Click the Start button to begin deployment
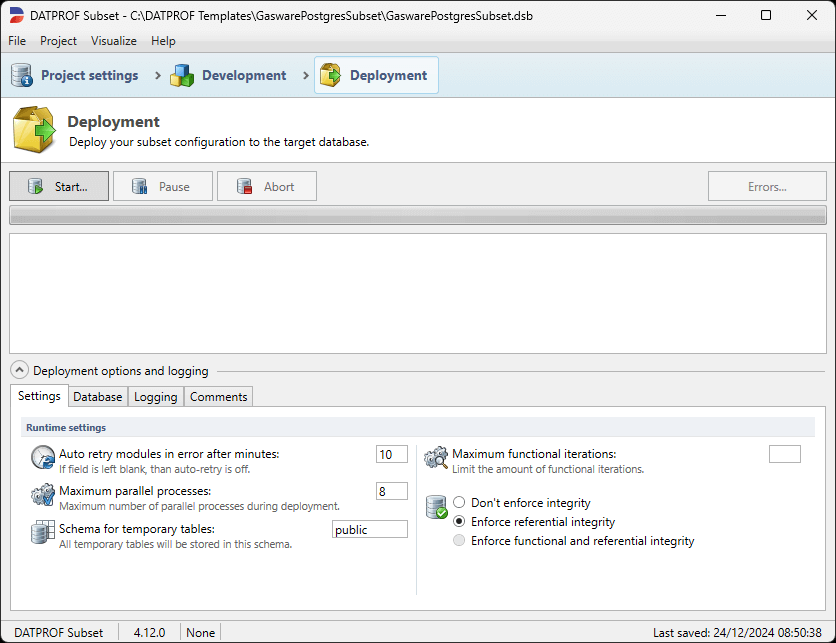836x643 pixels. pyautogui.click(x=58, y=185)
